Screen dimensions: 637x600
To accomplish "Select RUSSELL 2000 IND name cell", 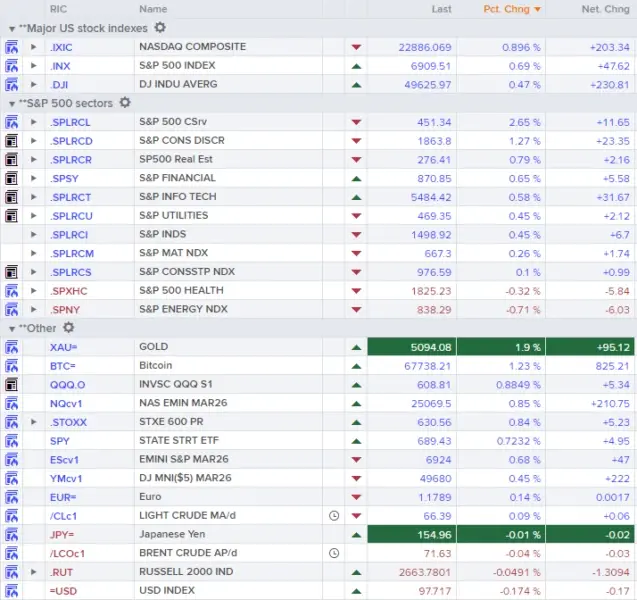I will pyautogui.click(x=228, y=572).
